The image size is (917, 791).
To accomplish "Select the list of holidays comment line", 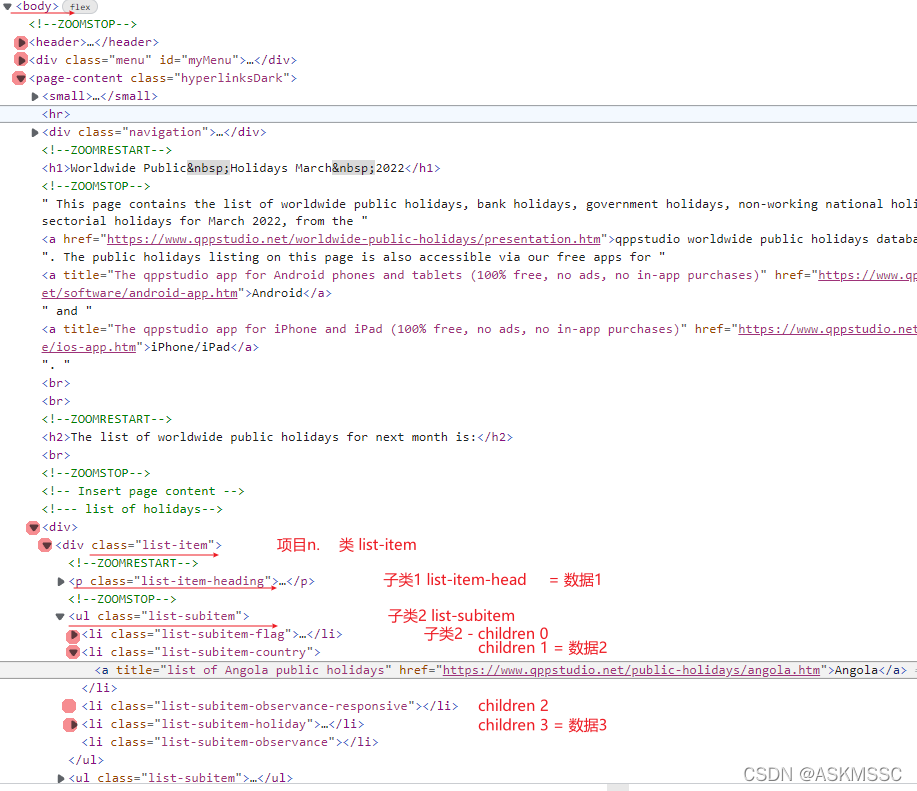I will click(x=132, y=509).
